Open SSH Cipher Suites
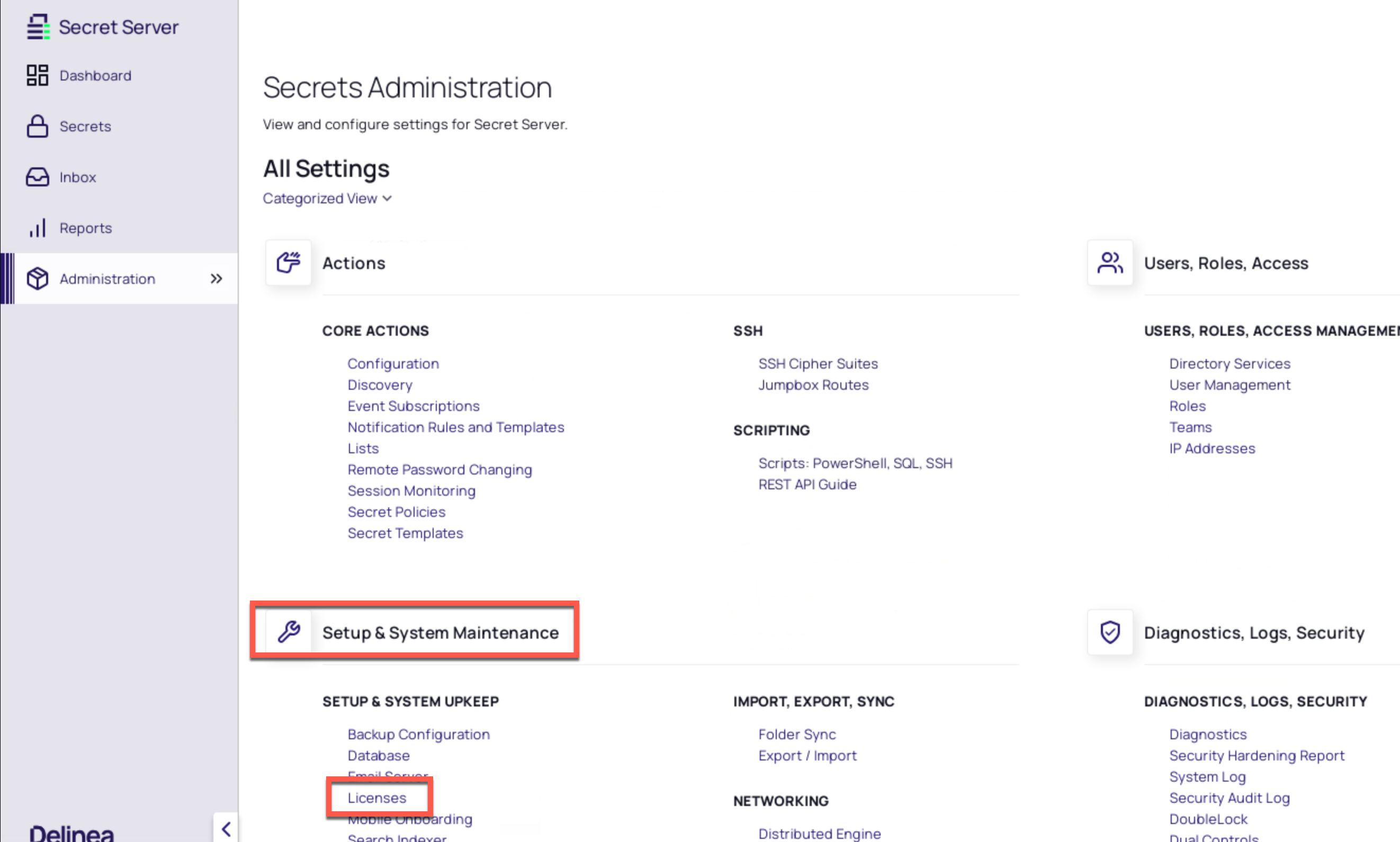The image size is (1400, 842). (x=818, y=364)
